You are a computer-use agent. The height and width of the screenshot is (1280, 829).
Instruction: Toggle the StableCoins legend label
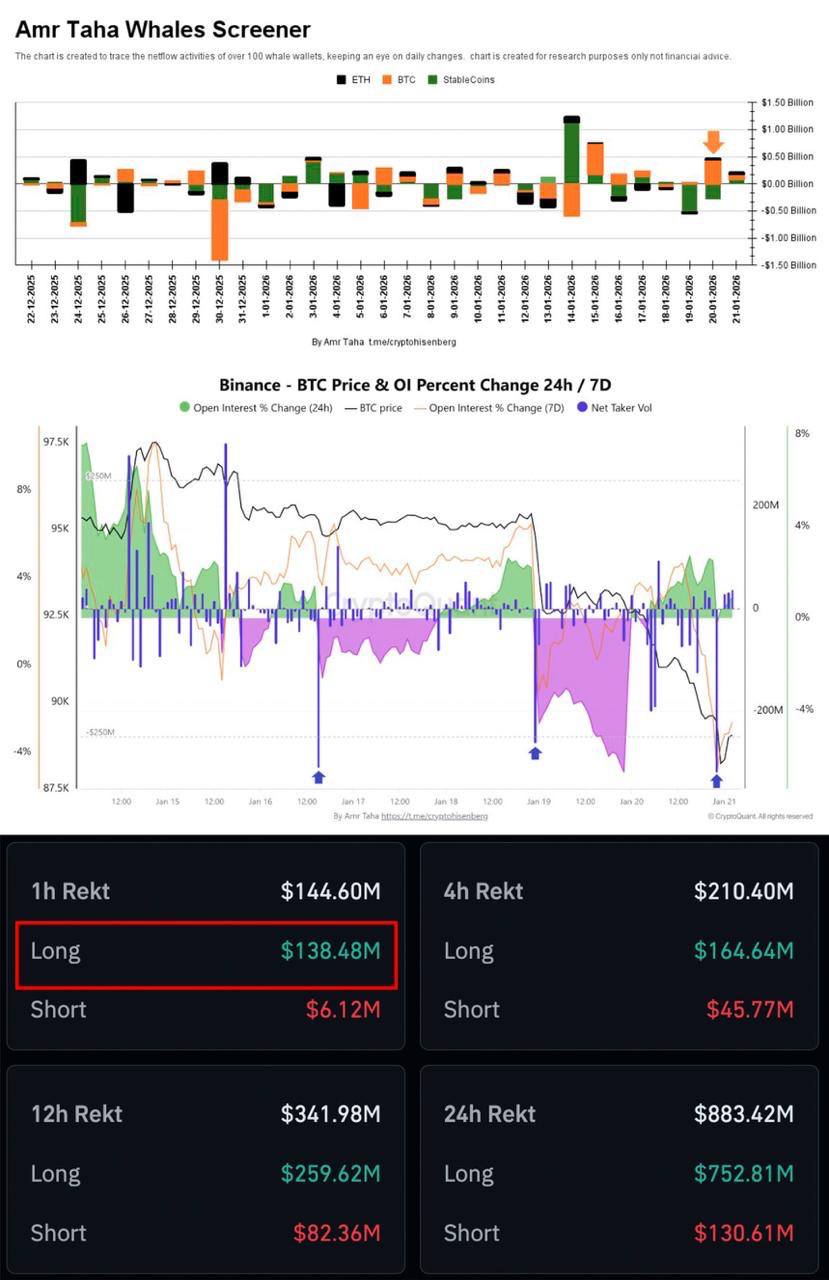coord(468,79)
